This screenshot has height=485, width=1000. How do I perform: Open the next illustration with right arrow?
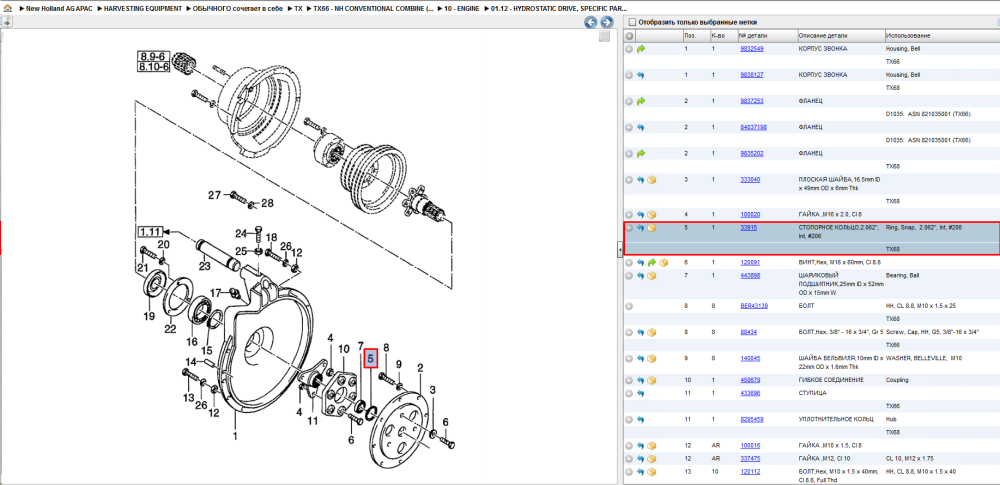606,22
